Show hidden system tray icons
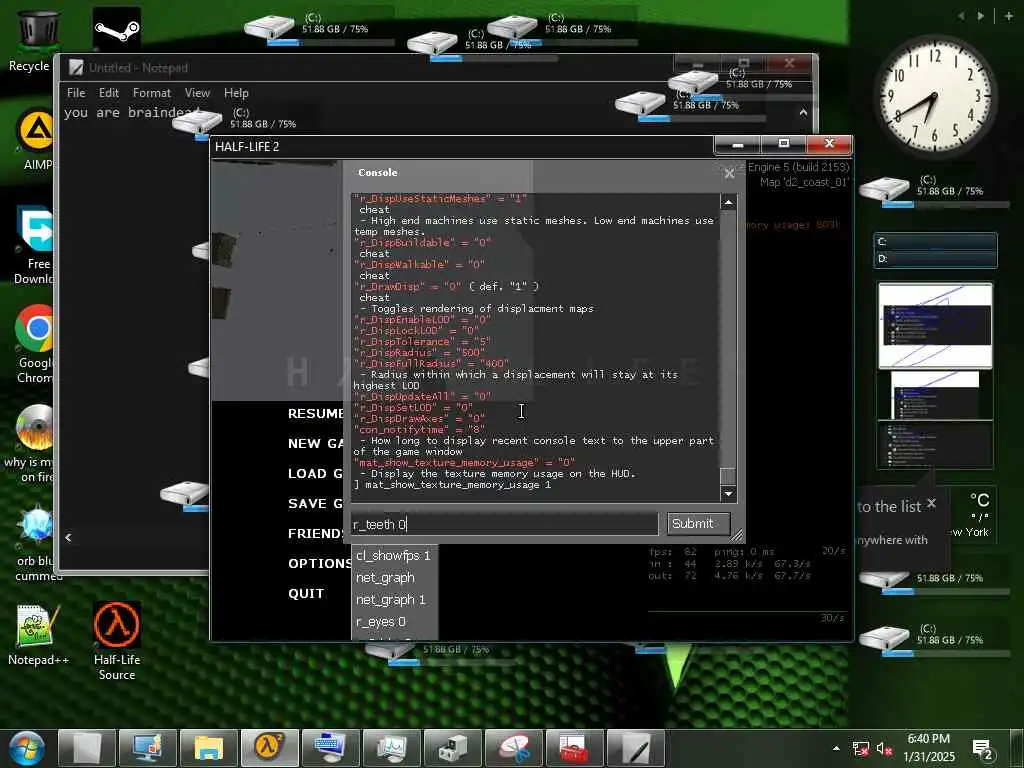Screen dimensions: 1024x768 coord(837,748)
